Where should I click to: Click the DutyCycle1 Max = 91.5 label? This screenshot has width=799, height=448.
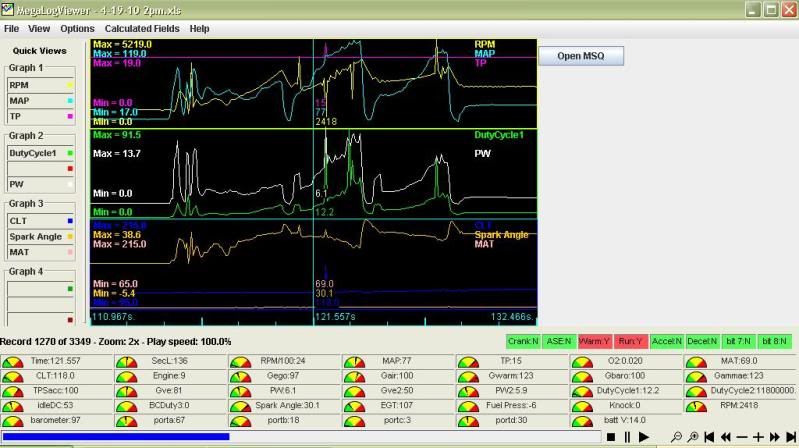pos(117,135)
